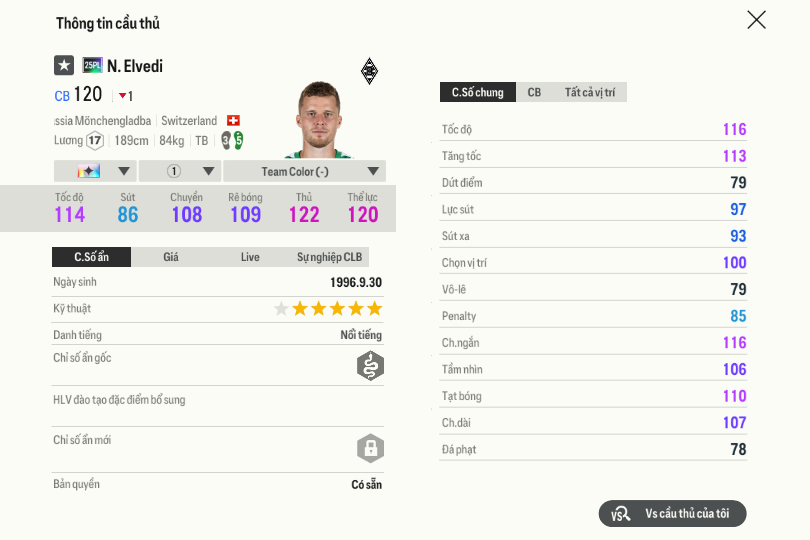The width and height of the screenshot is (810, 540).
Task: Select the Tất cả vị trí tab
Action: 589,93
